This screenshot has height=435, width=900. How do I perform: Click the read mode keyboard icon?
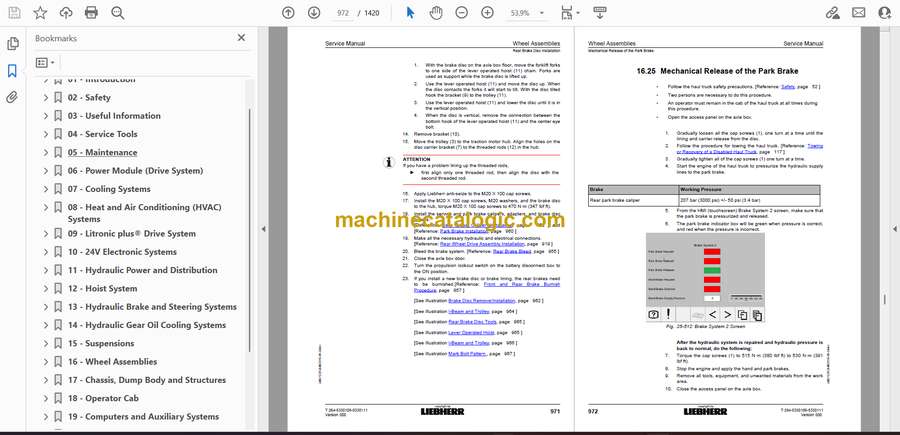(x=600, y=13)
